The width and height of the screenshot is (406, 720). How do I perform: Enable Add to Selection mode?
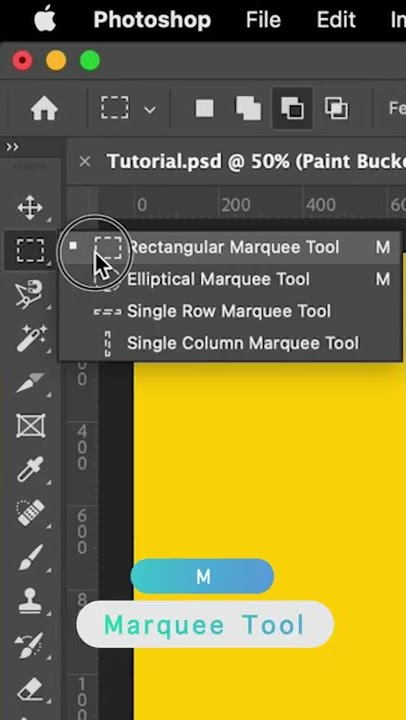248,109
